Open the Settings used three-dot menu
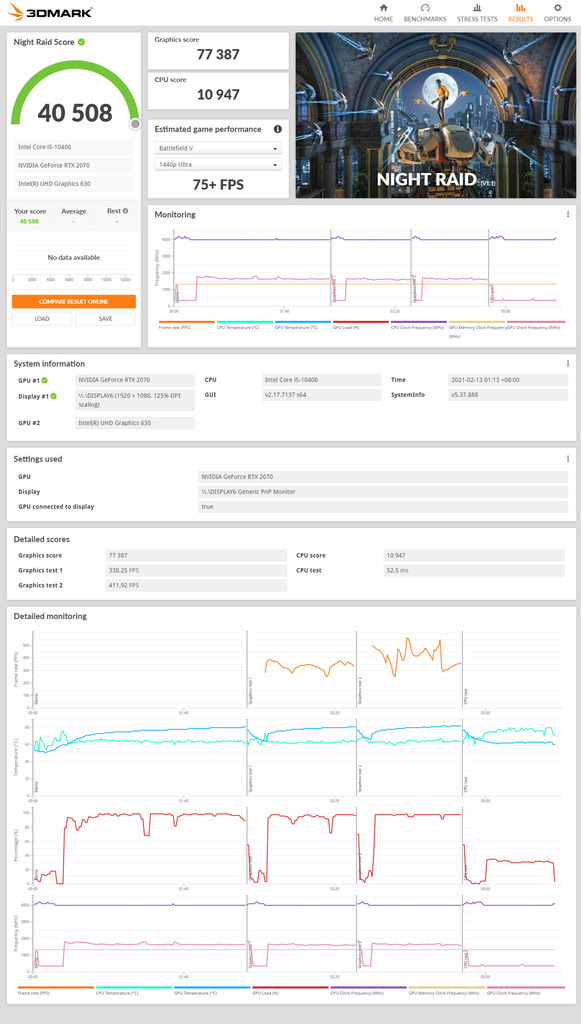581x1024 pixels. [568, 459]
